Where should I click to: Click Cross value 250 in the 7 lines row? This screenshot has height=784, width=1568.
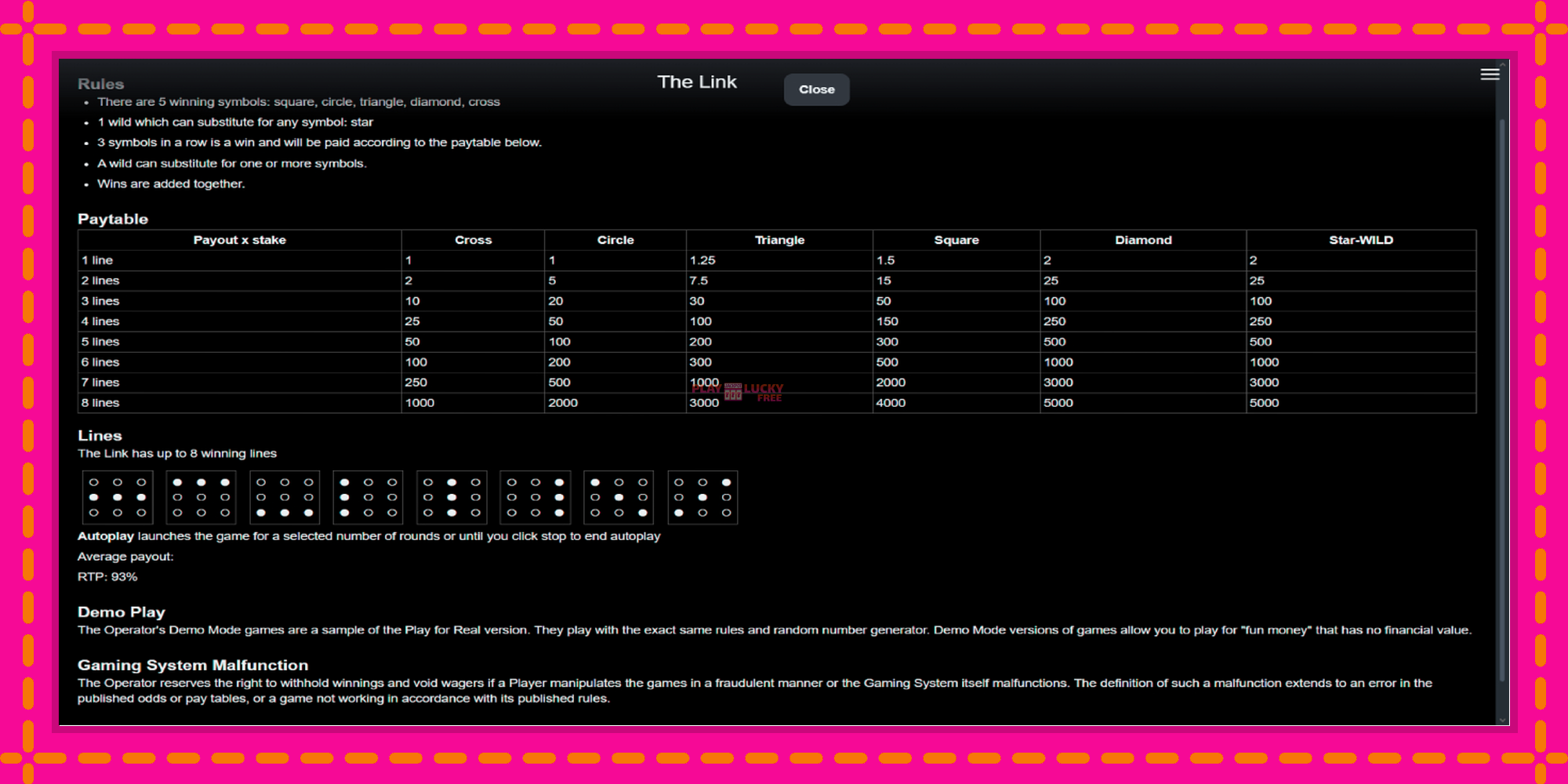pyautogui.click(x=416, y=383)
